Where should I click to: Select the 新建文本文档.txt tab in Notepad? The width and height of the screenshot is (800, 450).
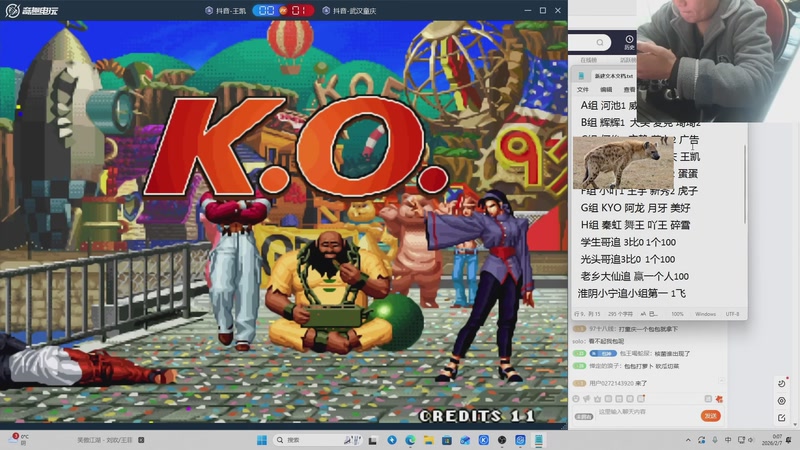(x=613, y=76)
